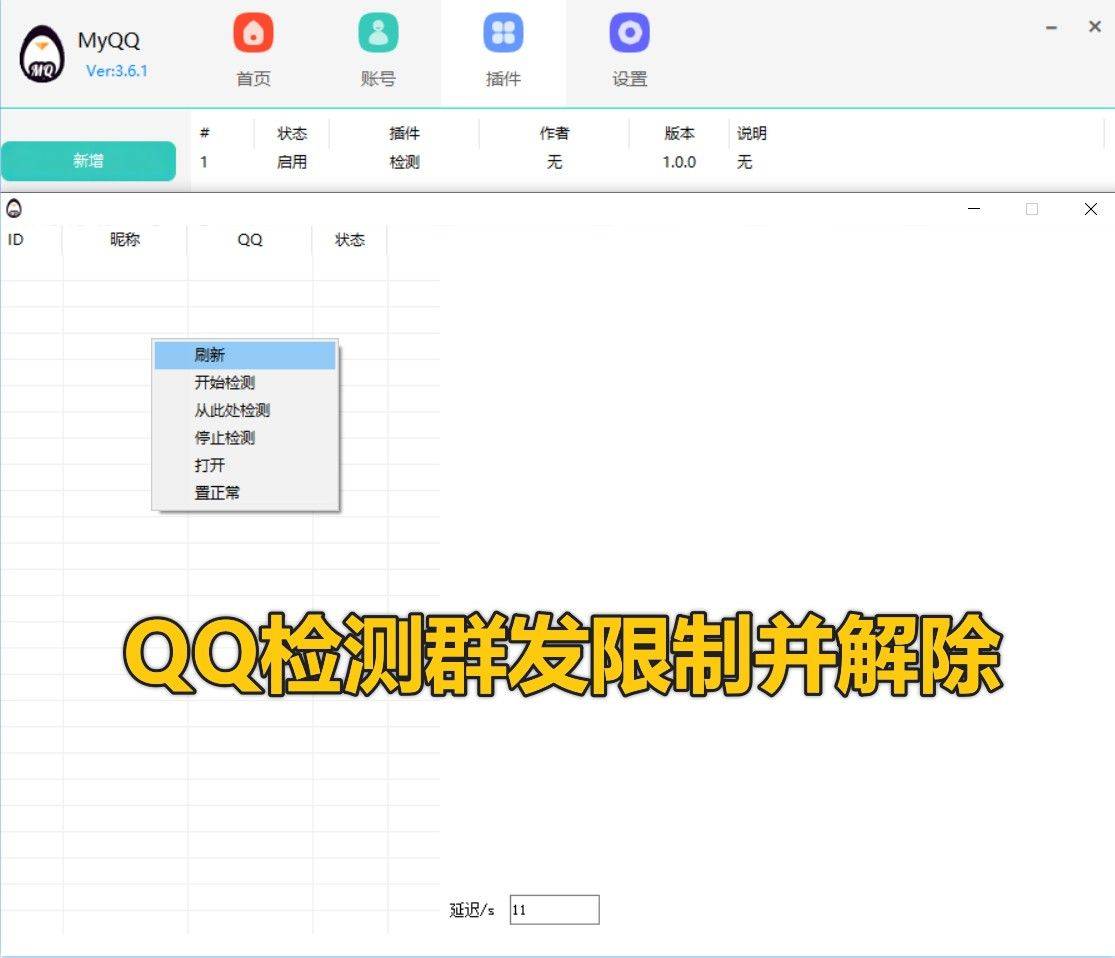Click the row number 1 cell
The image size is (1115, 958).
[204, 162]
